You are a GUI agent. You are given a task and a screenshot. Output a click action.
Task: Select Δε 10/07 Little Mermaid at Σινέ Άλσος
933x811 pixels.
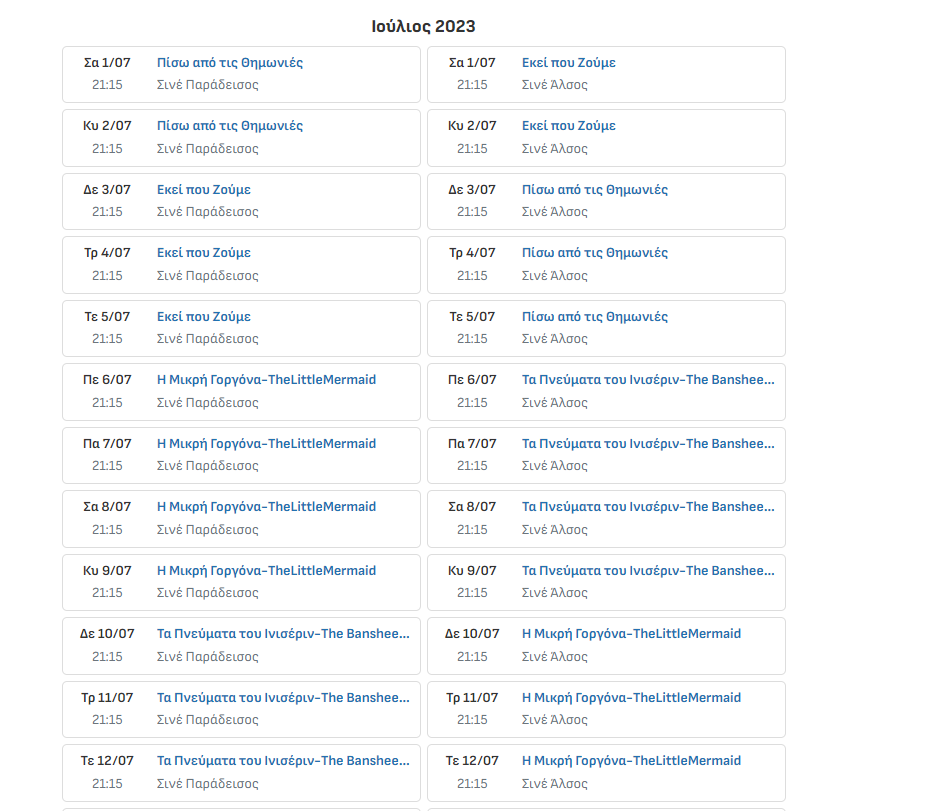631,634
